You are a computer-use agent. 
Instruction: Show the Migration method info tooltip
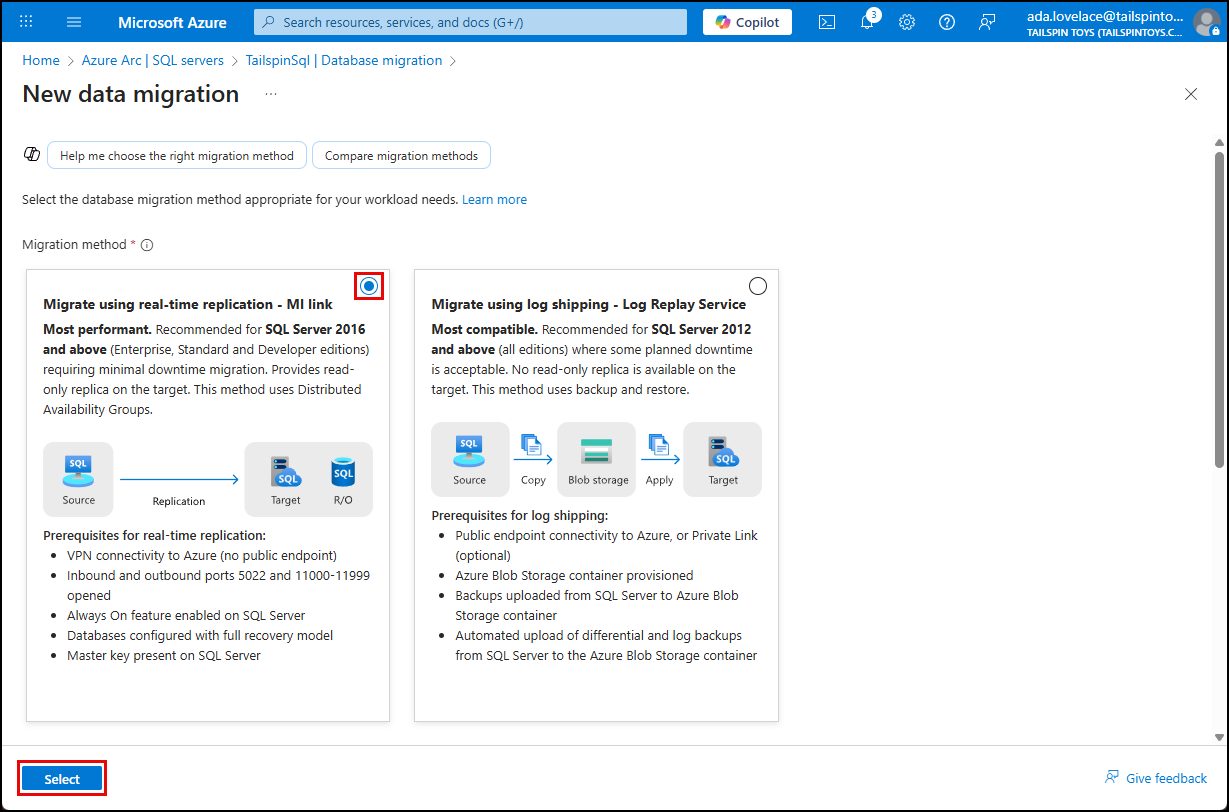[146, 244]
